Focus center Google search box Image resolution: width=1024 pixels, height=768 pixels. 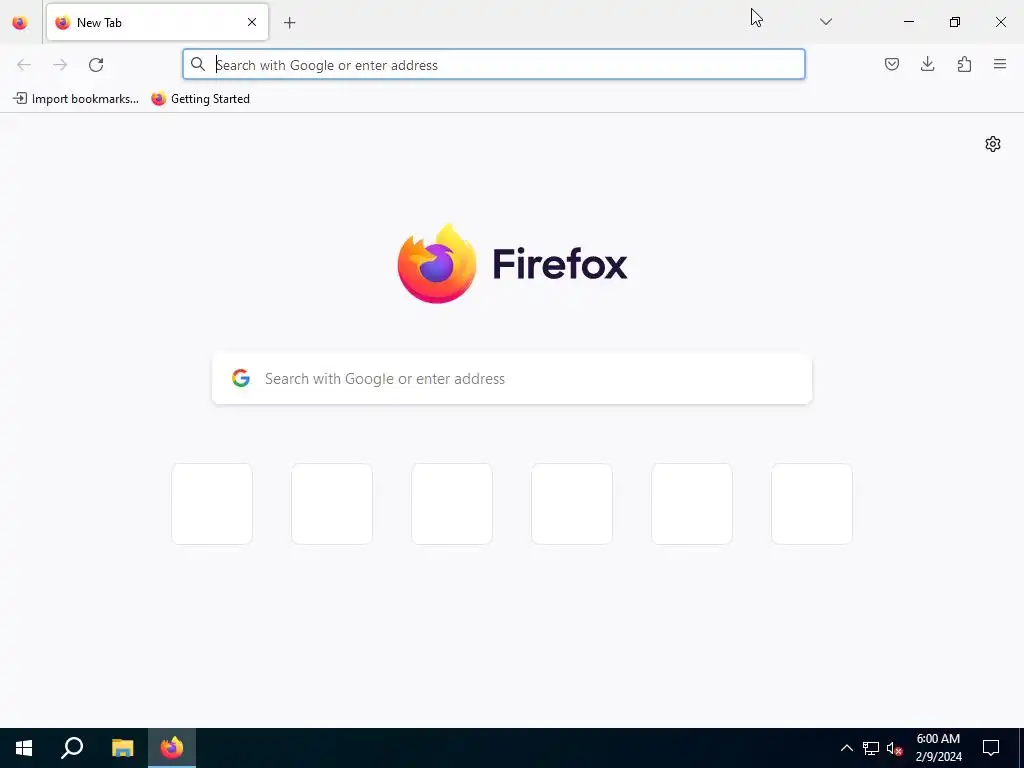tap(512, 379)
